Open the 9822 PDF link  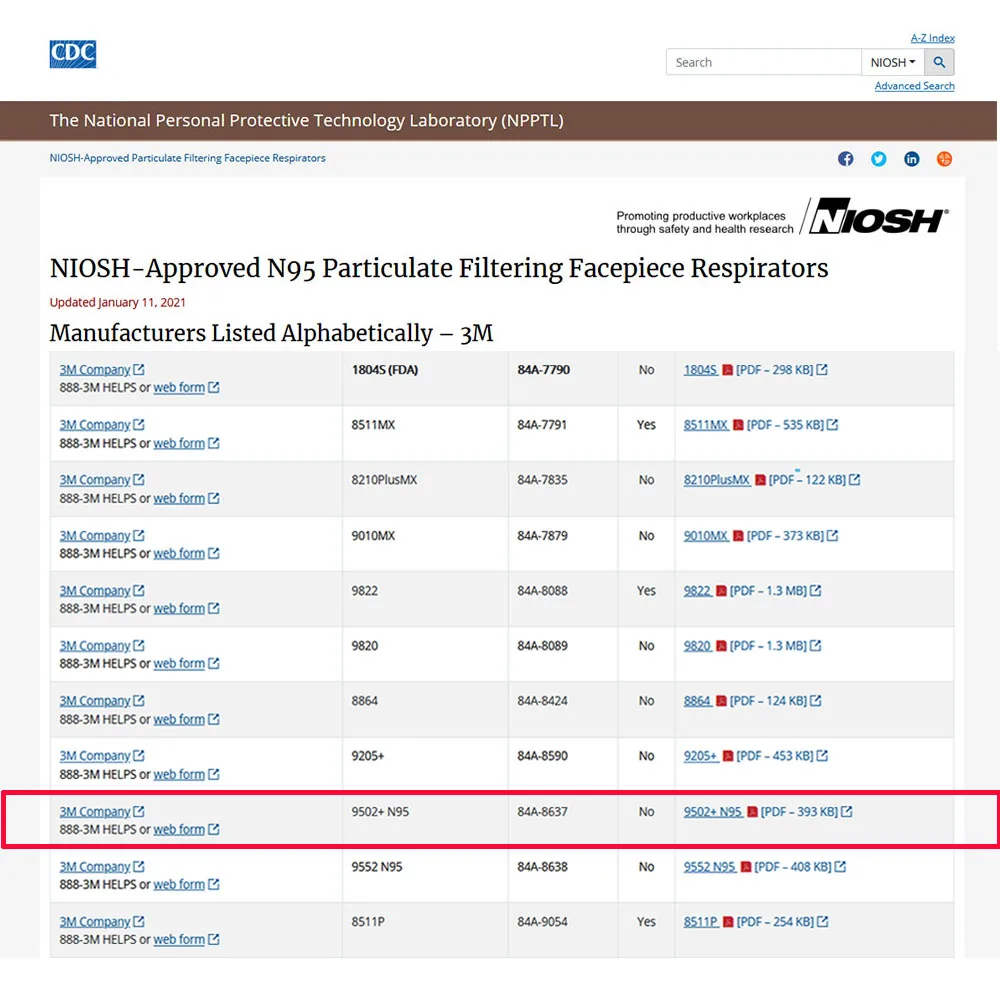[x=698, y=591]
